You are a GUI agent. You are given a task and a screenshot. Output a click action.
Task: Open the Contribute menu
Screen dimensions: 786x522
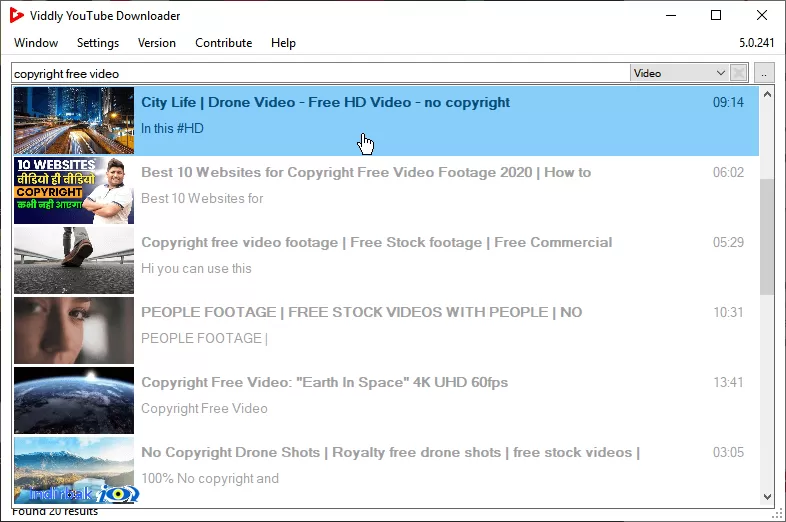(x=224, y=43)
